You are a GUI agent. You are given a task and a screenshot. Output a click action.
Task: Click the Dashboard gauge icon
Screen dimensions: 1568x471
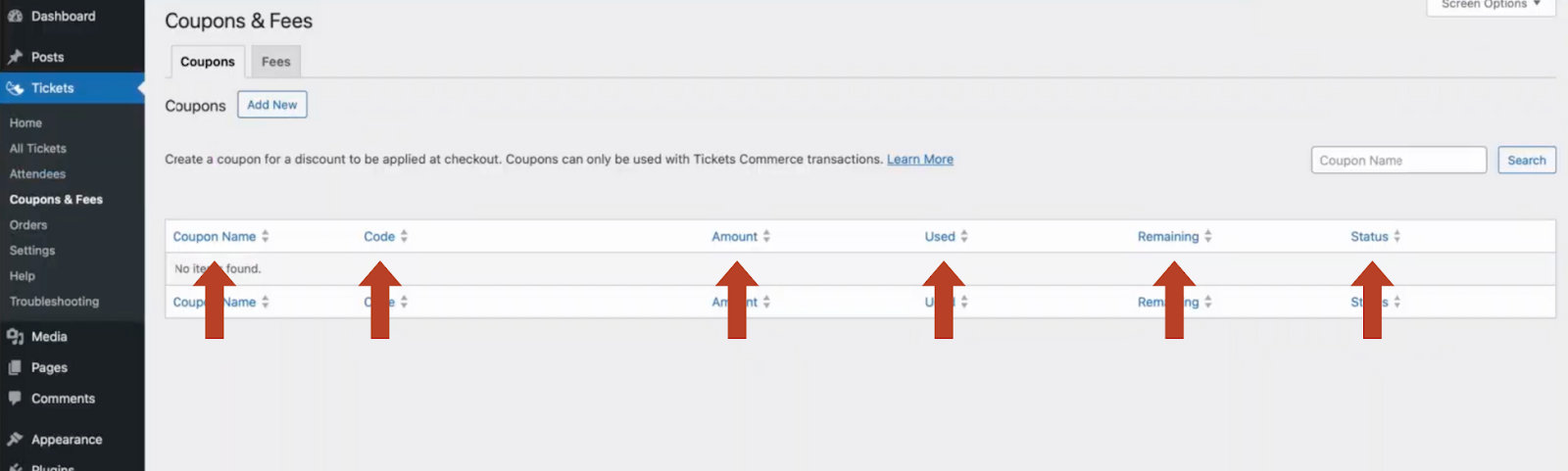pyautogui.click(x=15, y=17)
